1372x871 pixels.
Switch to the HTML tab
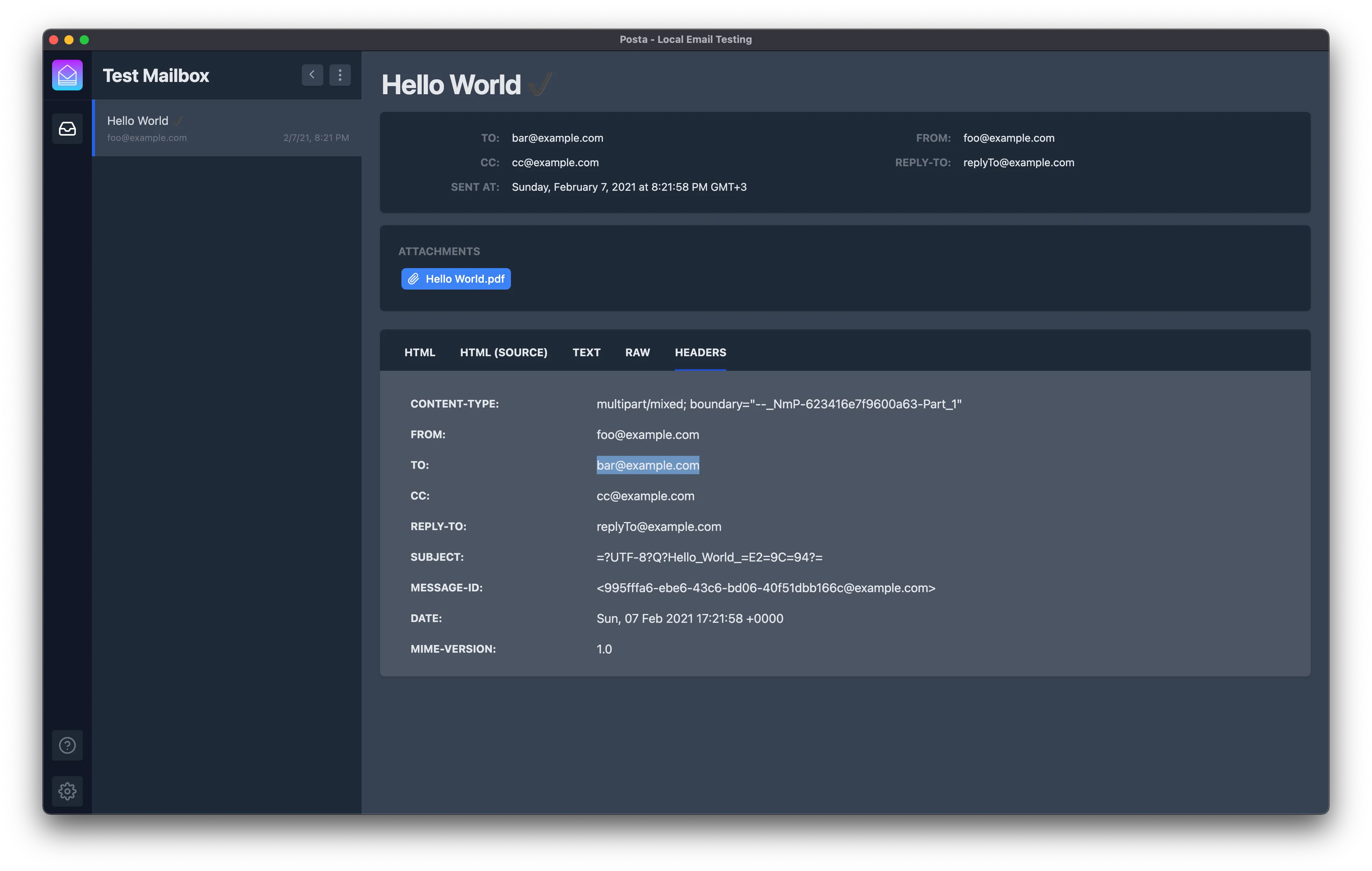420,352
